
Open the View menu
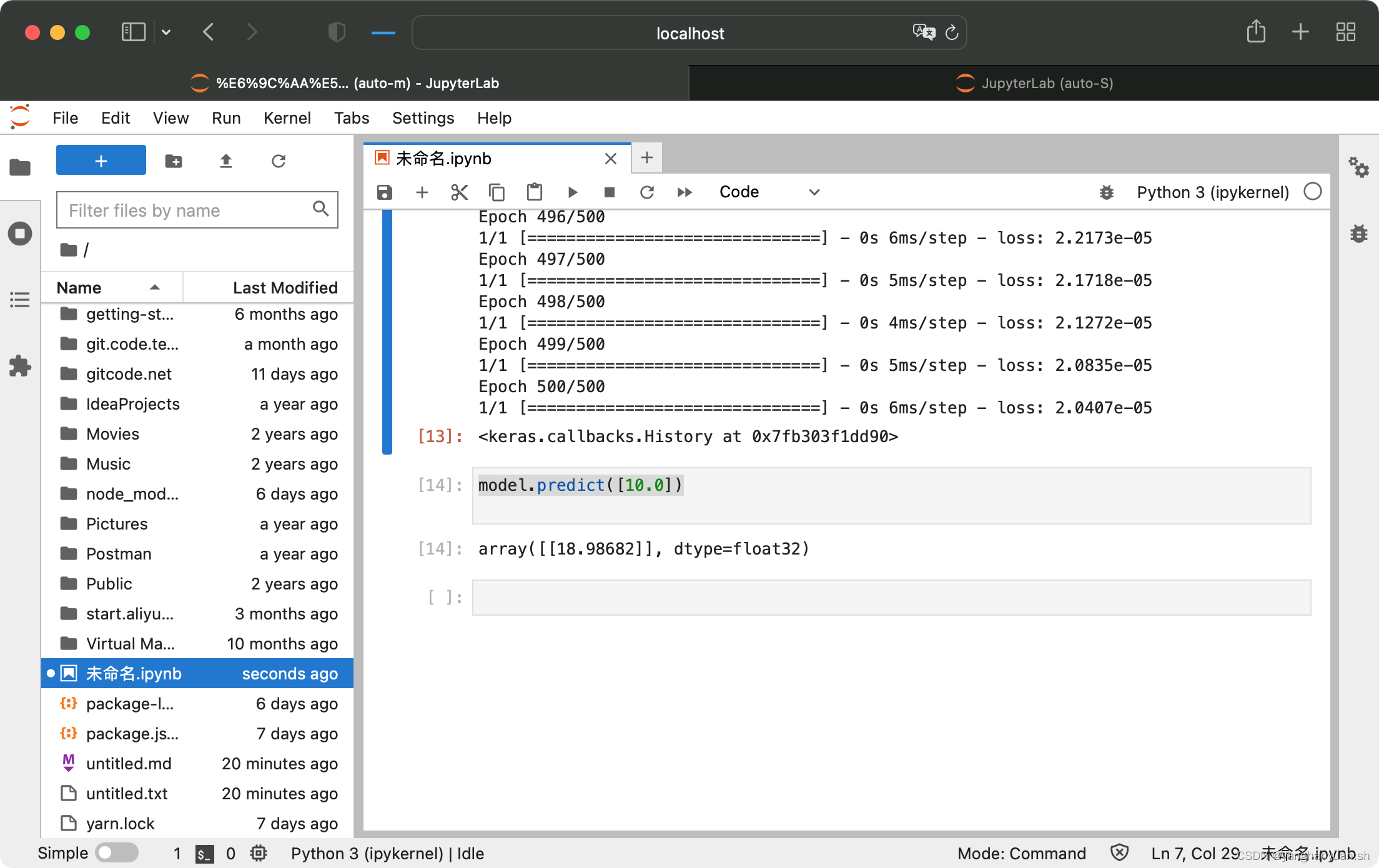(171, 118)
